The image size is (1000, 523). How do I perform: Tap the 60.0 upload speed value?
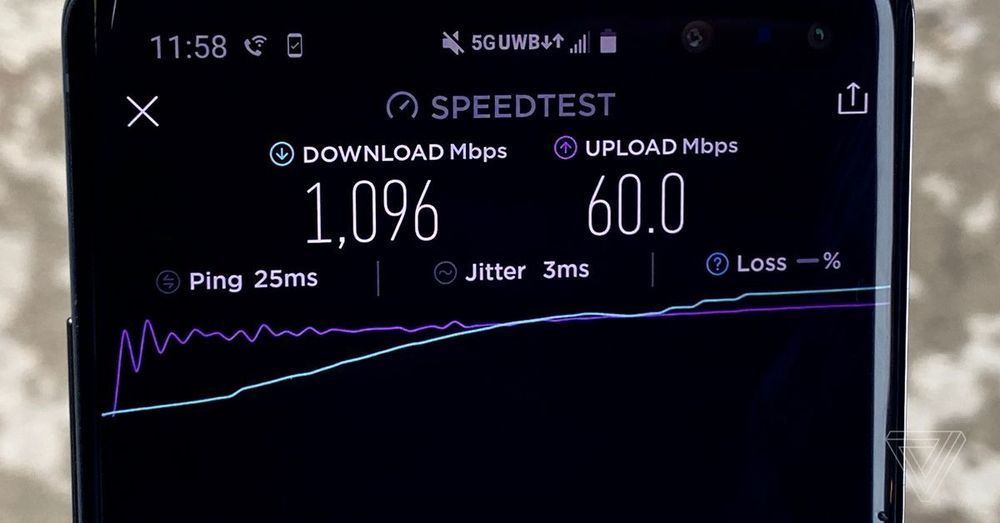pos(636,205)
